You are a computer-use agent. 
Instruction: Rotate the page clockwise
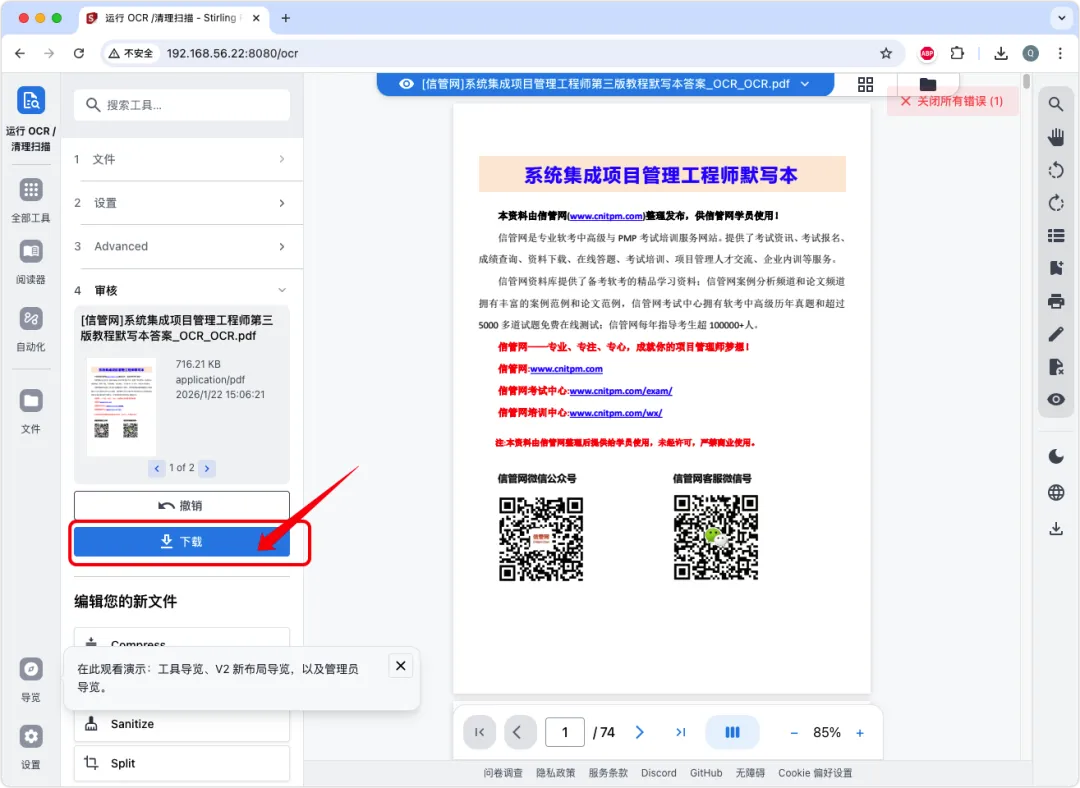click(1056, 203)
